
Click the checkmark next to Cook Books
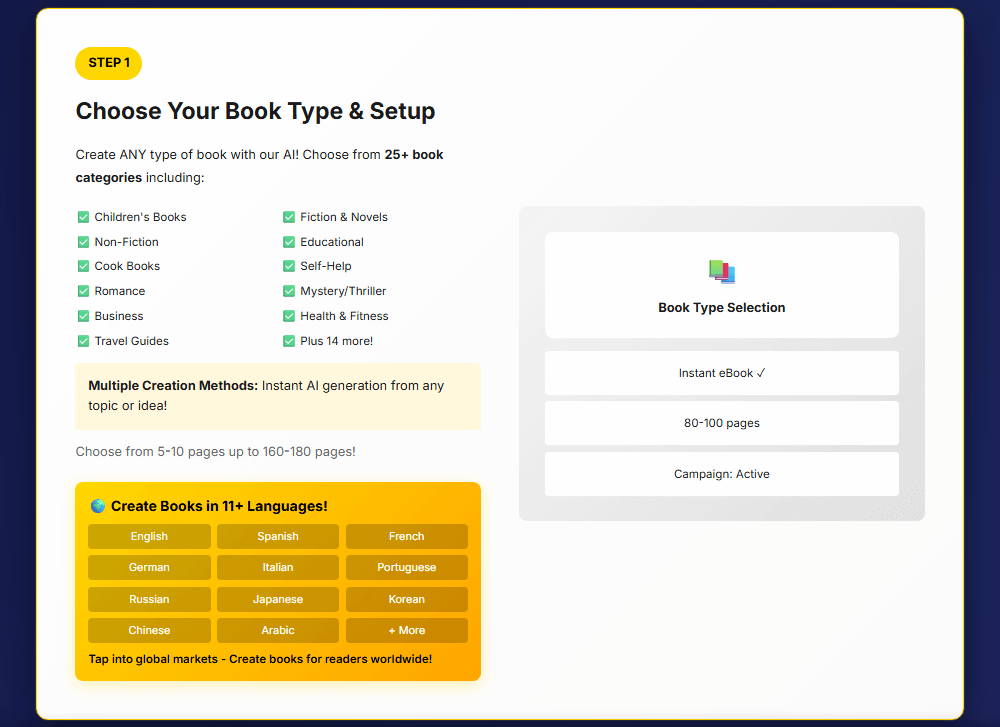click(x=84, y=266)
